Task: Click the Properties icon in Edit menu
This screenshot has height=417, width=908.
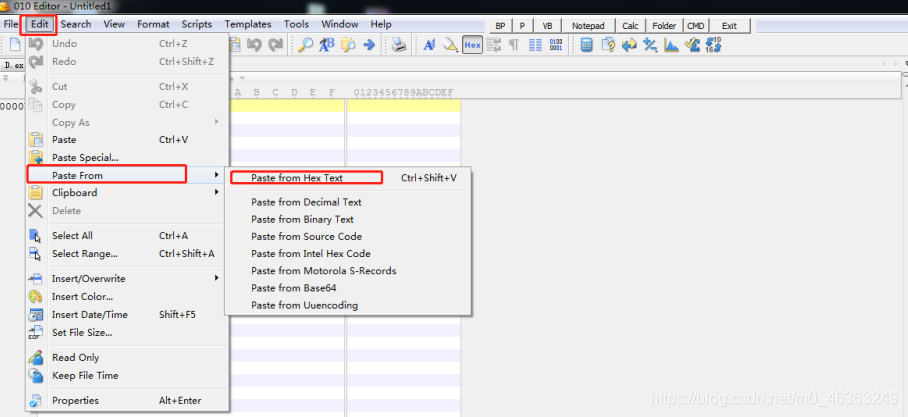Action: 36,400
